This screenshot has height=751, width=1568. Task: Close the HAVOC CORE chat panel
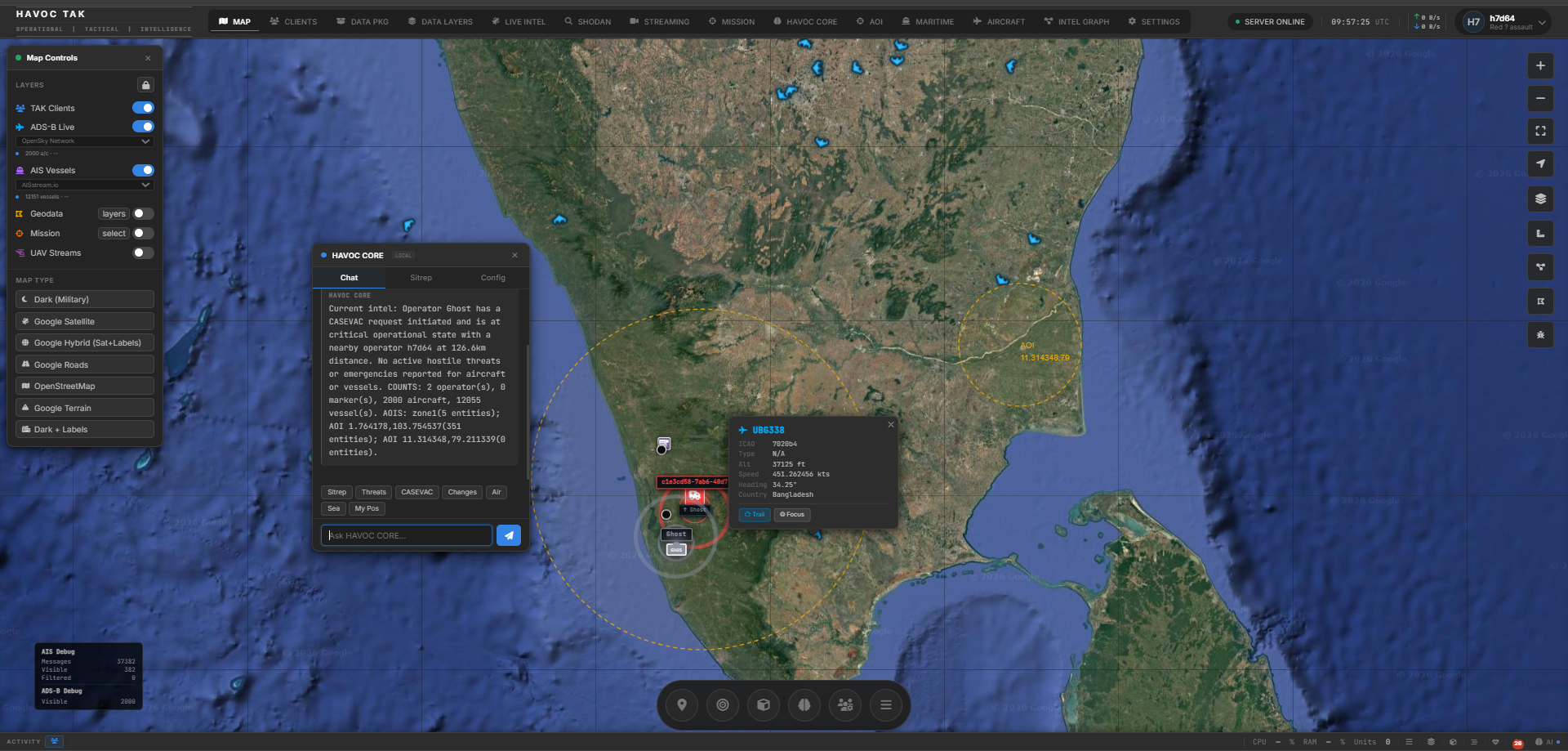(514, 255)
